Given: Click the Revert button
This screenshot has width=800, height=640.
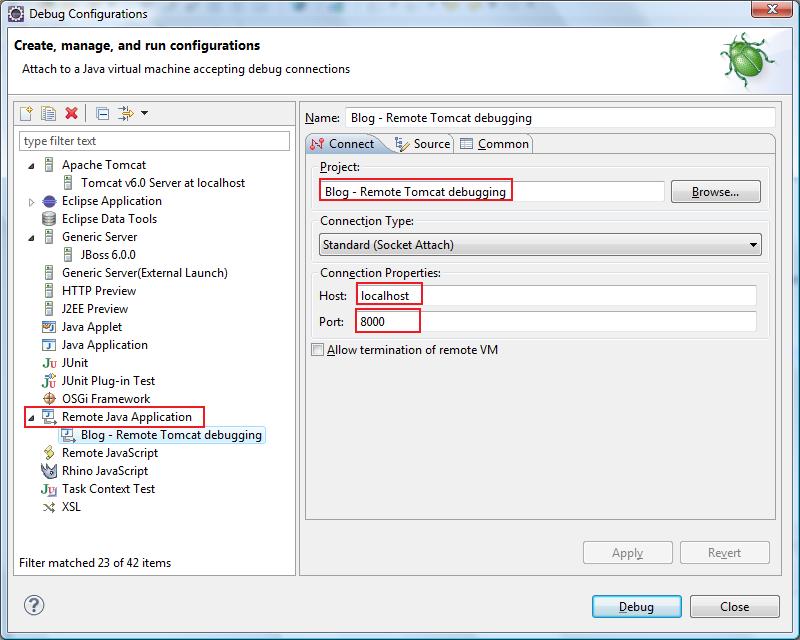Looking at the screenshot, I should pos(724,553).
